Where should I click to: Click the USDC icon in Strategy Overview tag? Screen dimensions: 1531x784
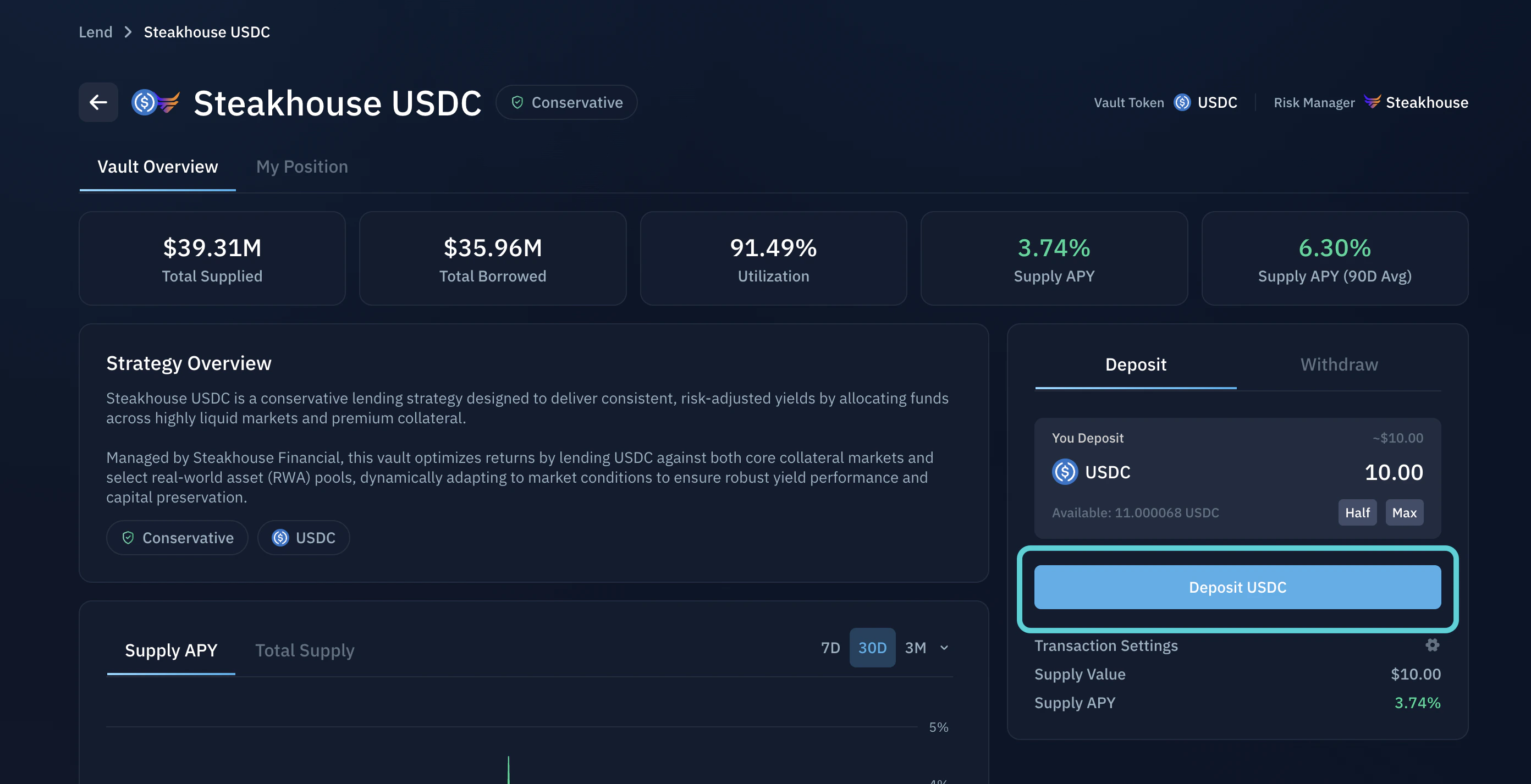(x=280, y=538)
